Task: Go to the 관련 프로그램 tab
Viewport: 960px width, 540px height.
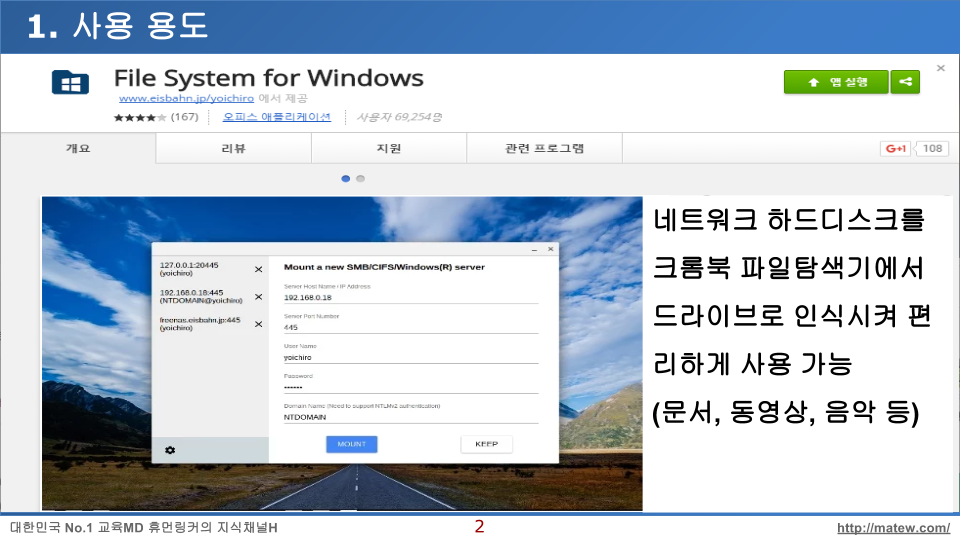Action: [x=544, y=148]
